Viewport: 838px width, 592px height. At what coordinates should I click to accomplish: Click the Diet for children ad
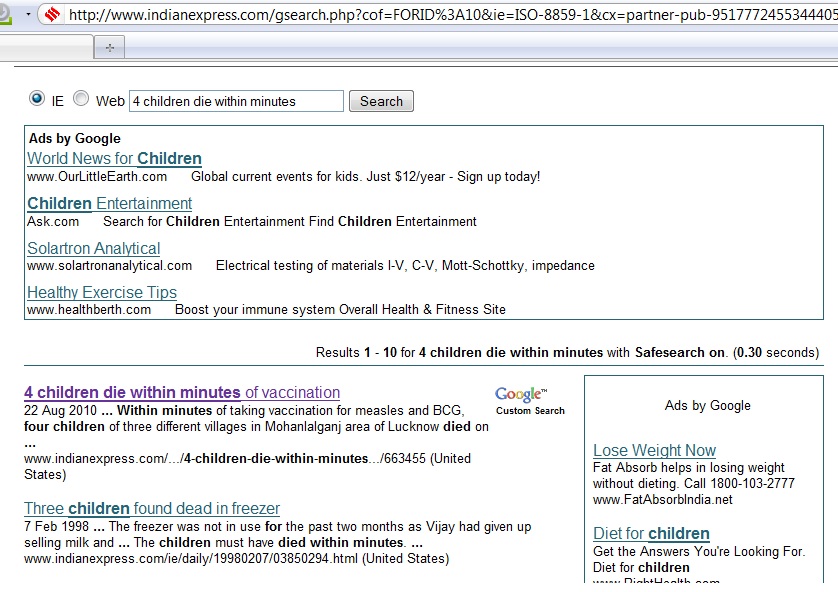(651, 533)
